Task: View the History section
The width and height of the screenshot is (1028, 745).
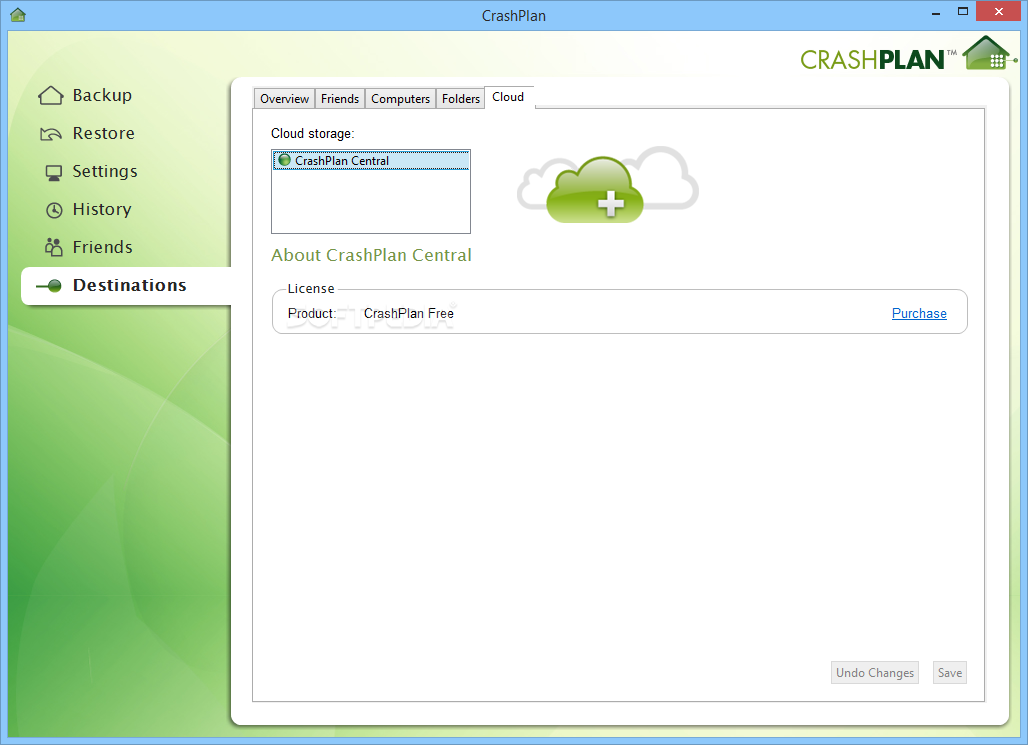Action: click(x=102, y=209)
